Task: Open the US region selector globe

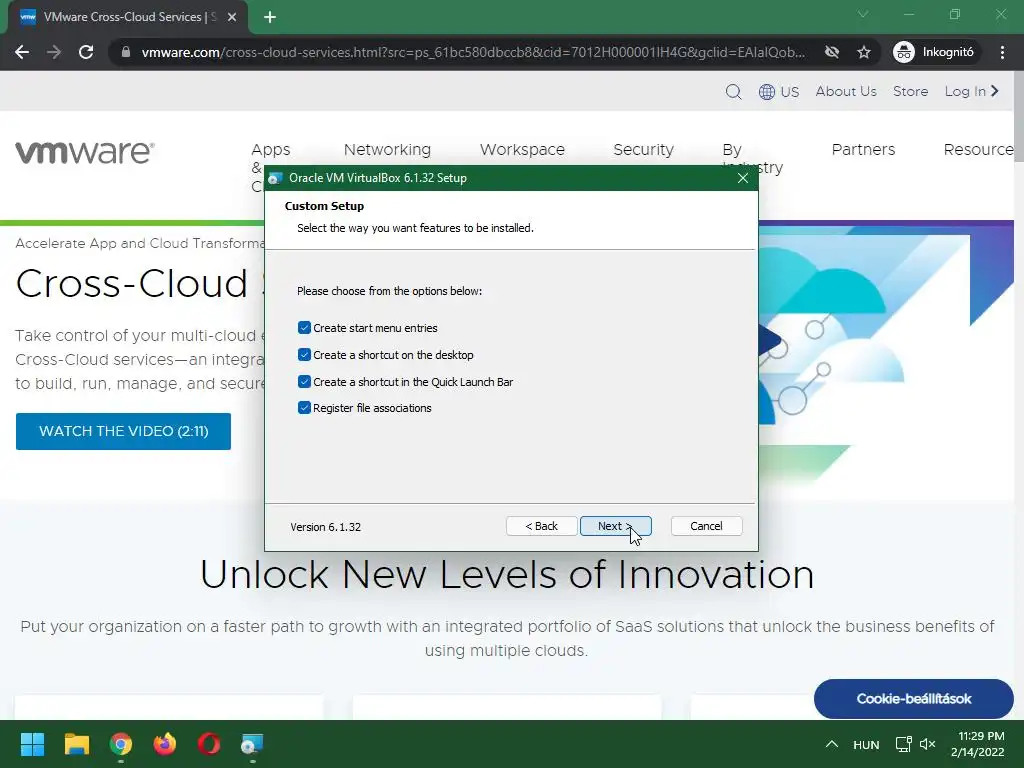Action: click(779, 91)
